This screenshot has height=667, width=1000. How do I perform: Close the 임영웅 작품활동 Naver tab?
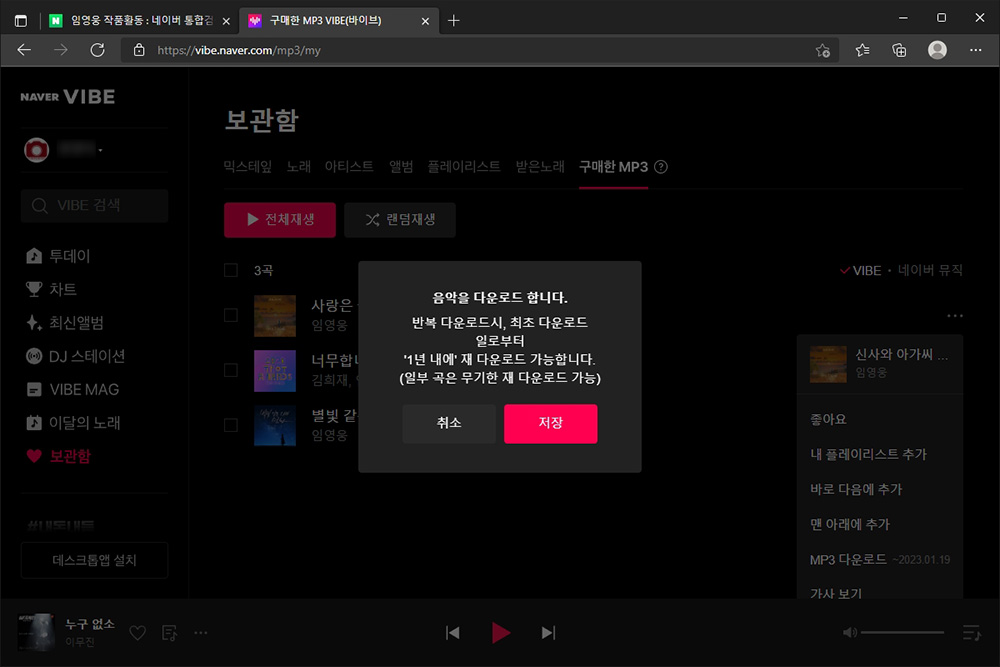[226, 21]
